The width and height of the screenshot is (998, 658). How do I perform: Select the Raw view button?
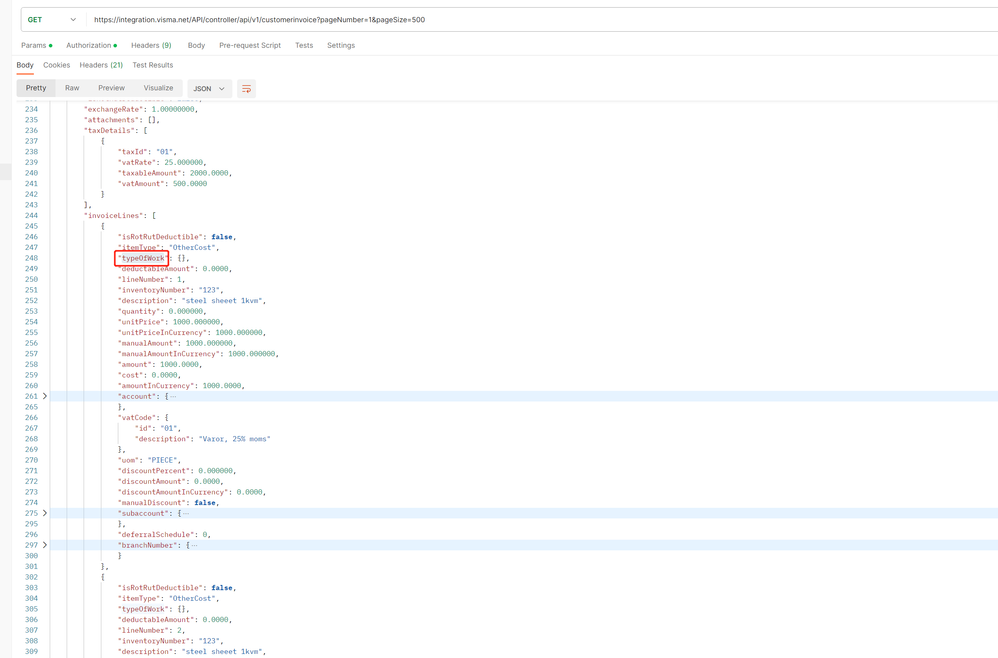(72, 88)
